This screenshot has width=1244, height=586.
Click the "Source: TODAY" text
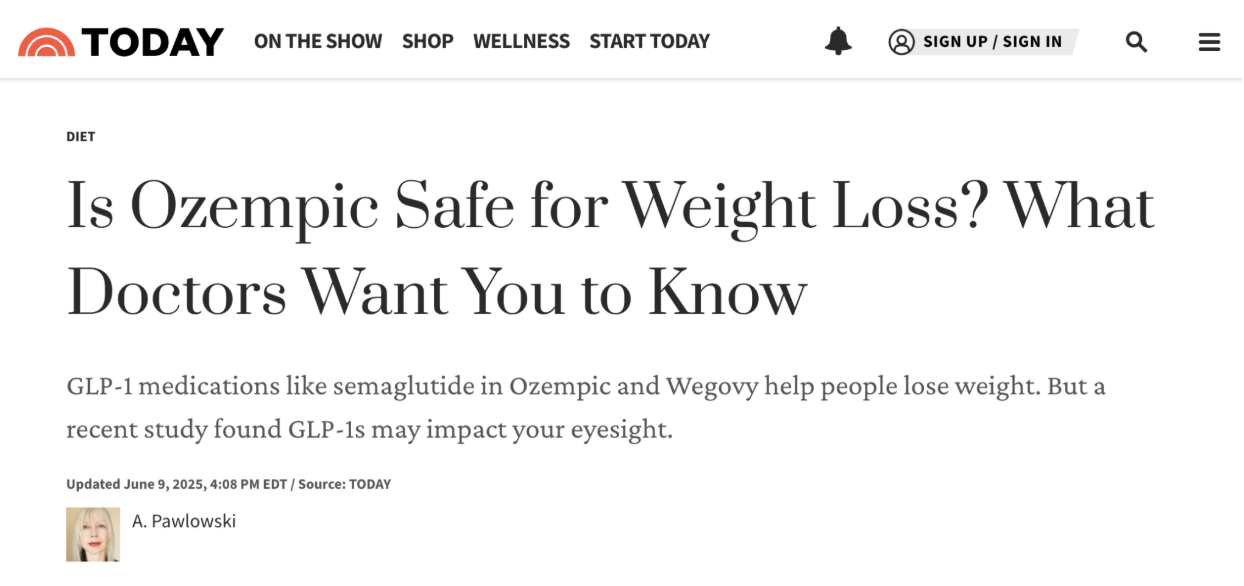coord(344,485)
